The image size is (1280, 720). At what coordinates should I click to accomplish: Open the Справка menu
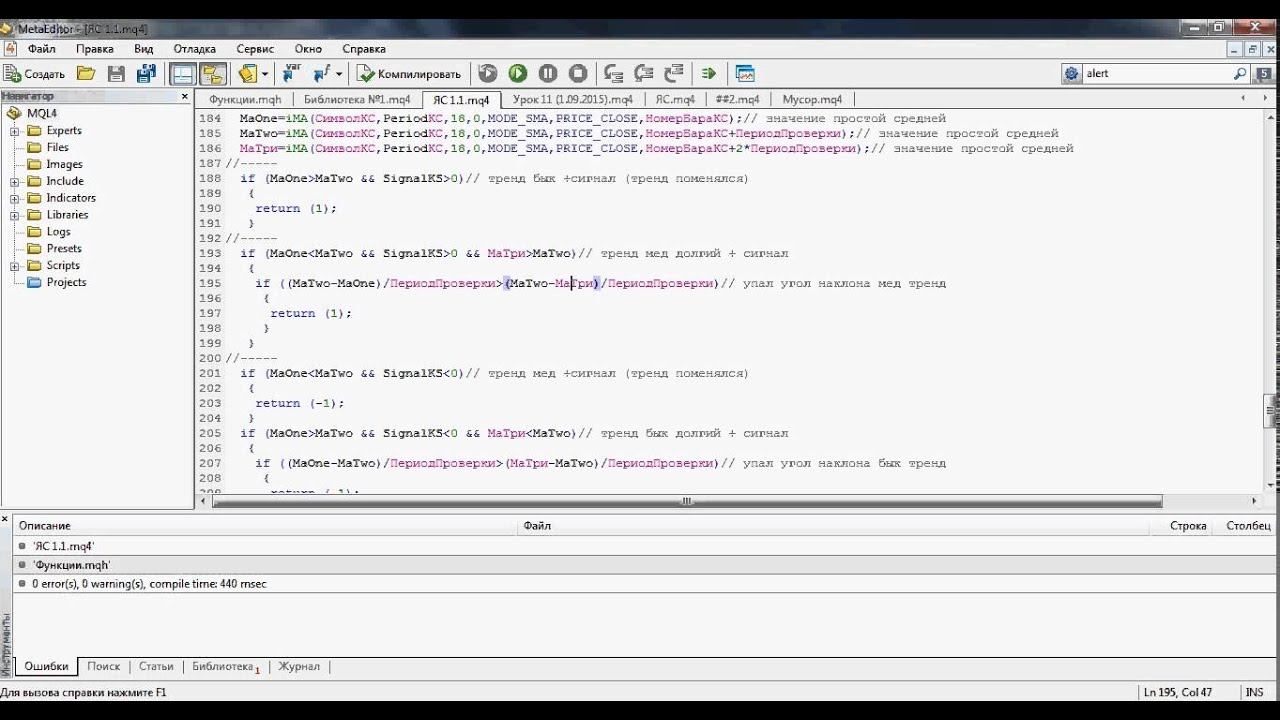[364, 48]
